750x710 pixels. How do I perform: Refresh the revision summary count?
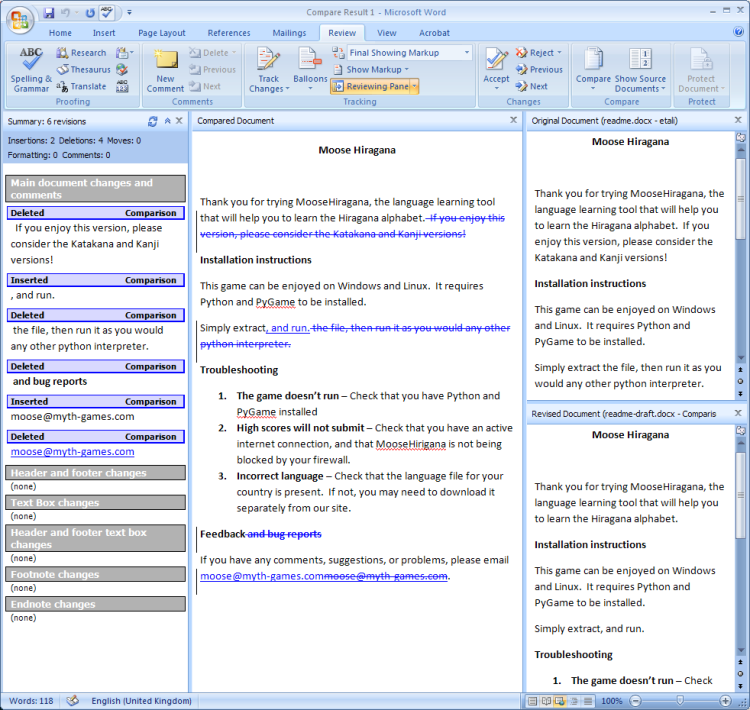click(153, 122)
